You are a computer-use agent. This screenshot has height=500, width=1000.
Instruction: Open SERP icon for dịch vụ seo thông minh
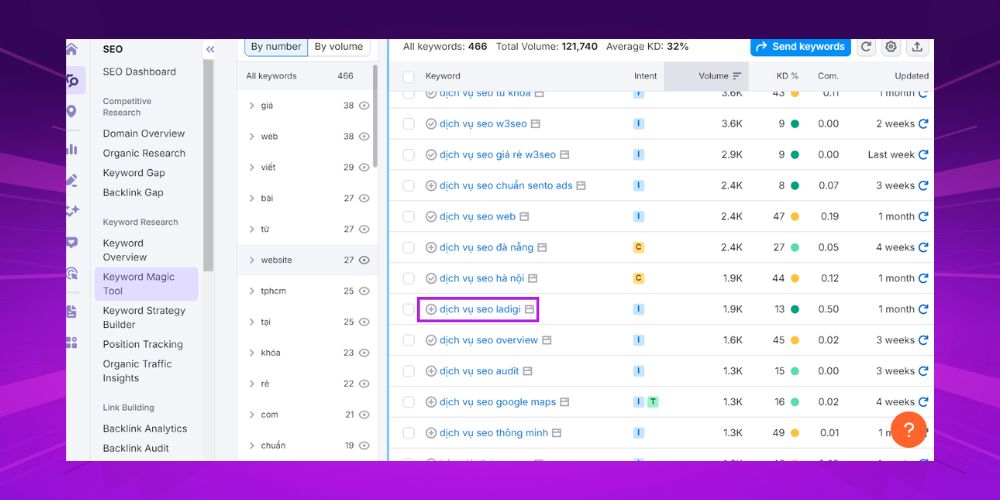click(557, 433)
